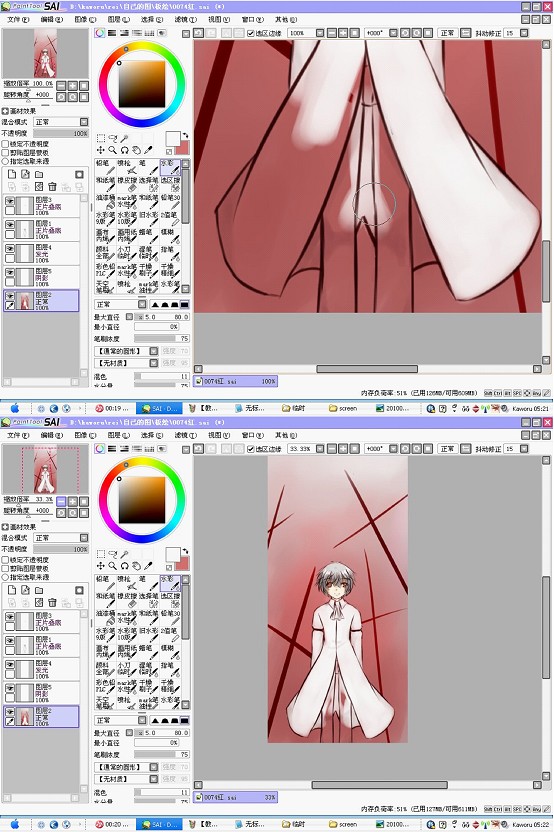Open 编辑(E) menu in upper window
This screenshot has width=554, height=832.
51,19
